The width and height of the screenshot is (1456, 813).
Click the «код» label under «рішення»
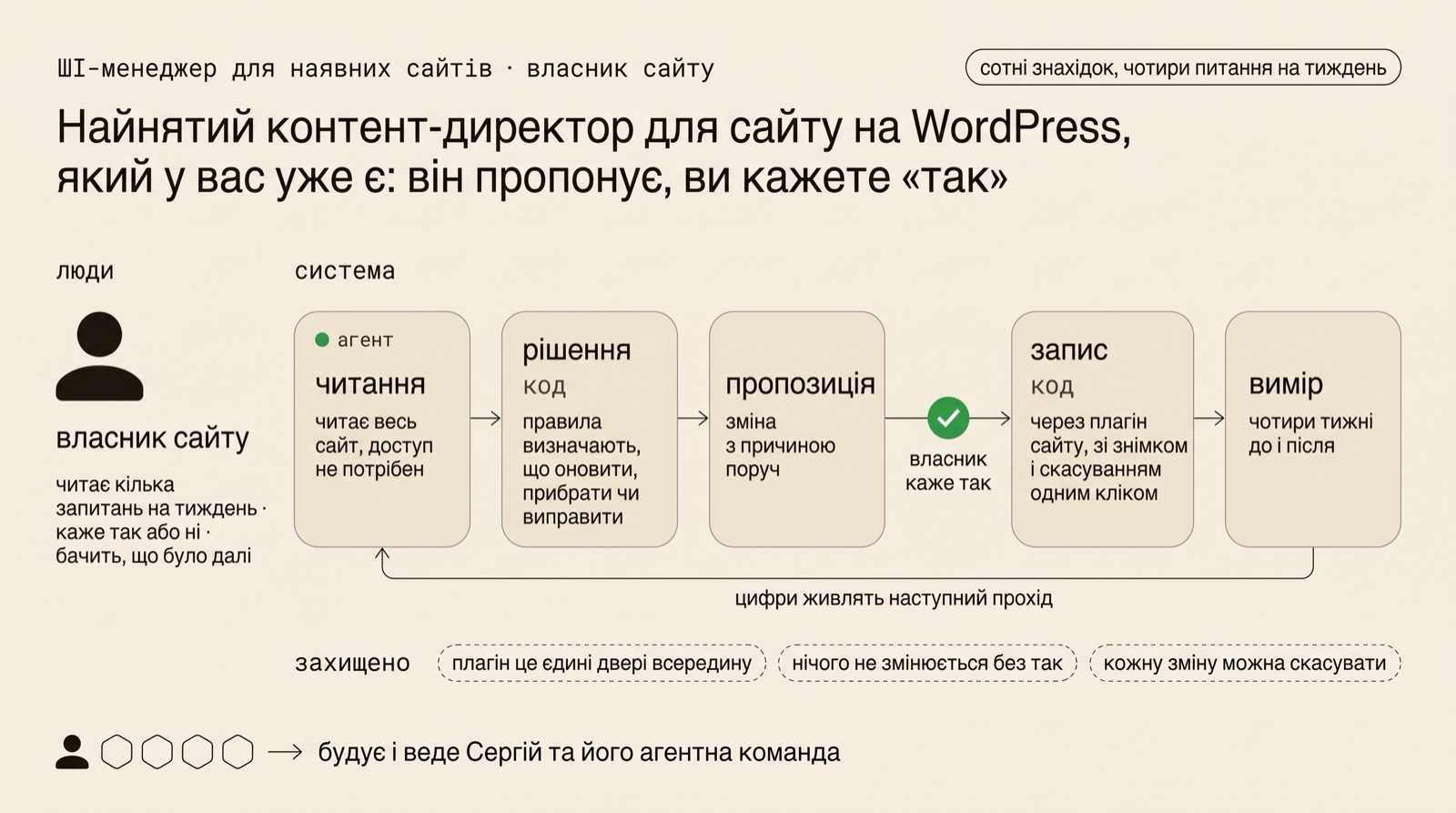(544, 385)
